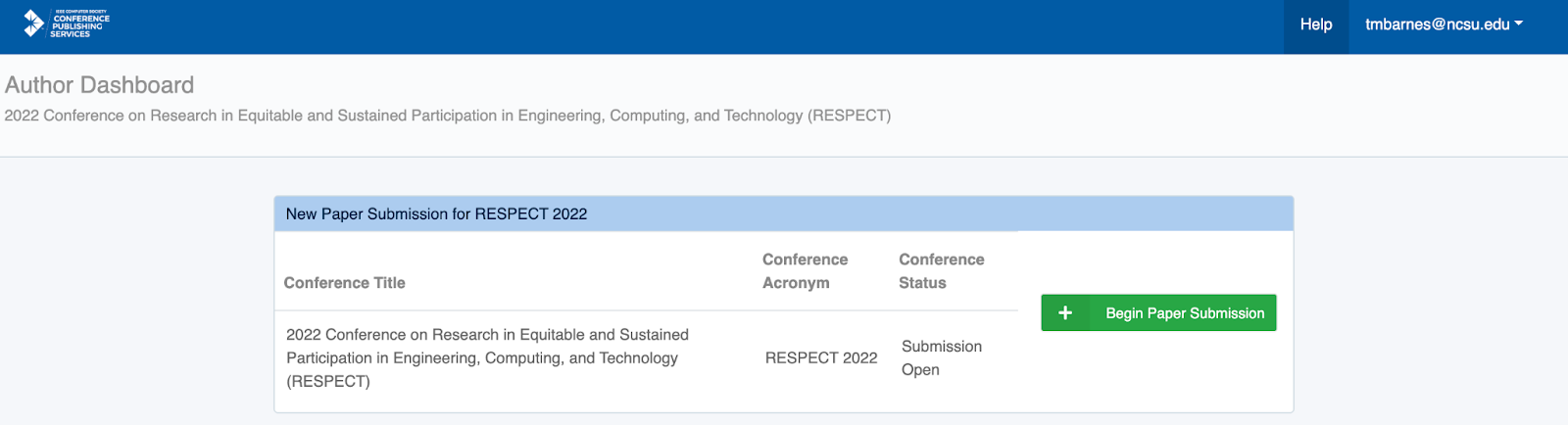Click the light blue panel header's empty right side
Screen dimensions: 1568x425
click(980, 213)
